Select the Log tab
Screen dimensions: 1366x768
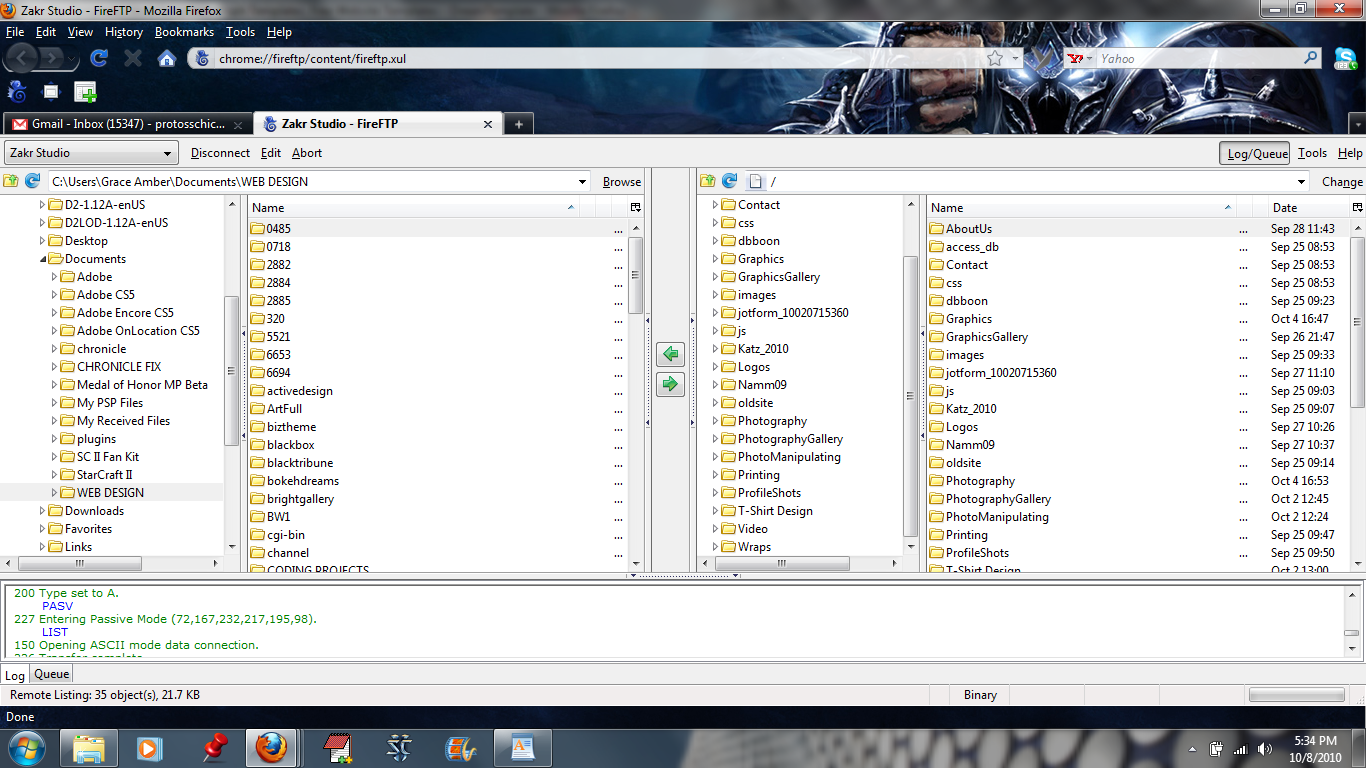15,675
